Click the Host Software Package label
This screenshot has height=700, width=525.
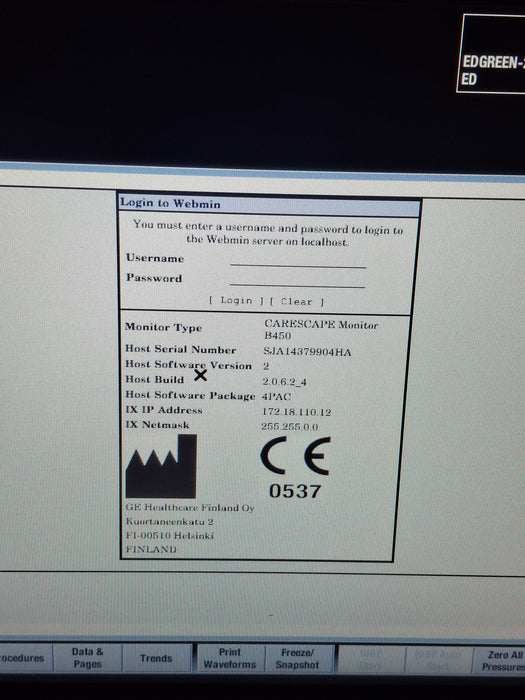tap(190, 395)
